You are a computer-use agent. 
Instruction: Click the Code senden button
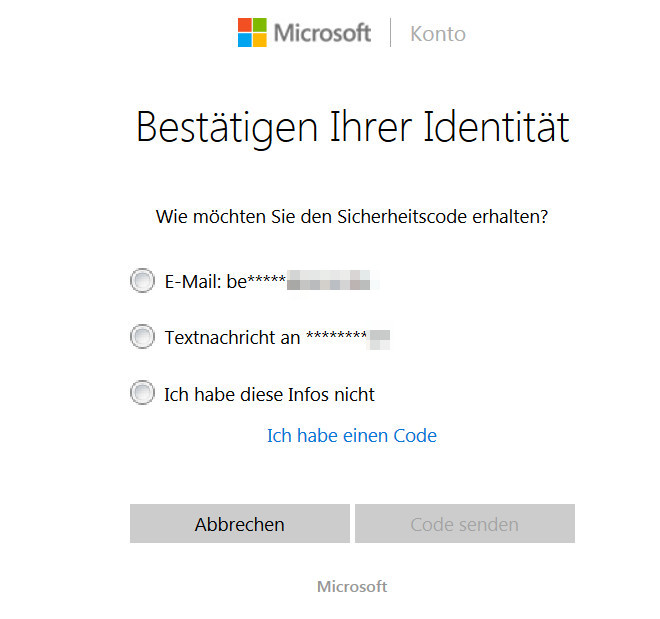point(465,523)
